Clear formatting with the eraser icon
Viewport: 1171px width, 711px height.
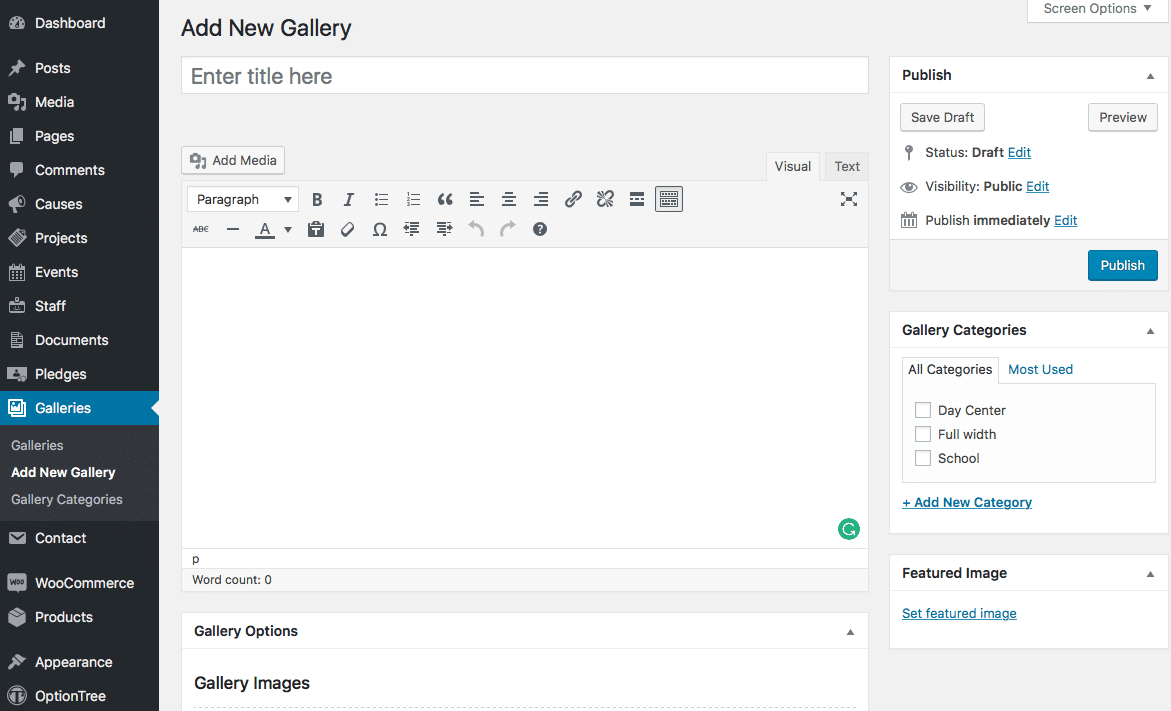(347, 229)
